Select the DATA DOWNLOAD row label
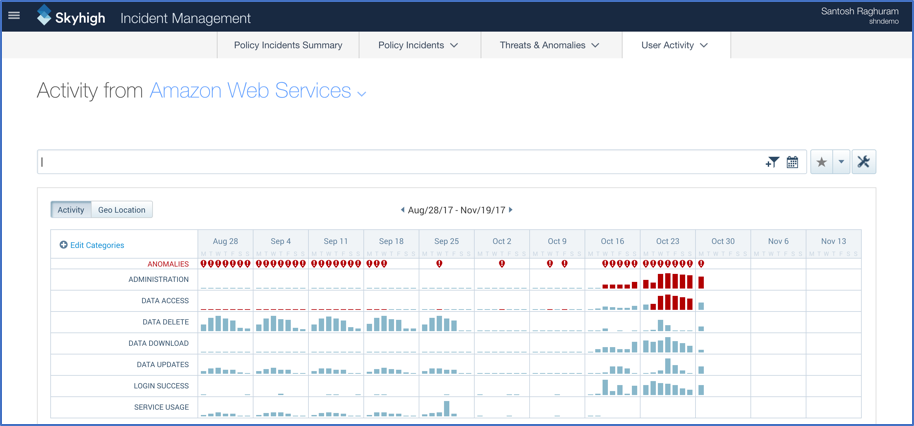The width and height of the screenshot is (914, 426). 159,343
